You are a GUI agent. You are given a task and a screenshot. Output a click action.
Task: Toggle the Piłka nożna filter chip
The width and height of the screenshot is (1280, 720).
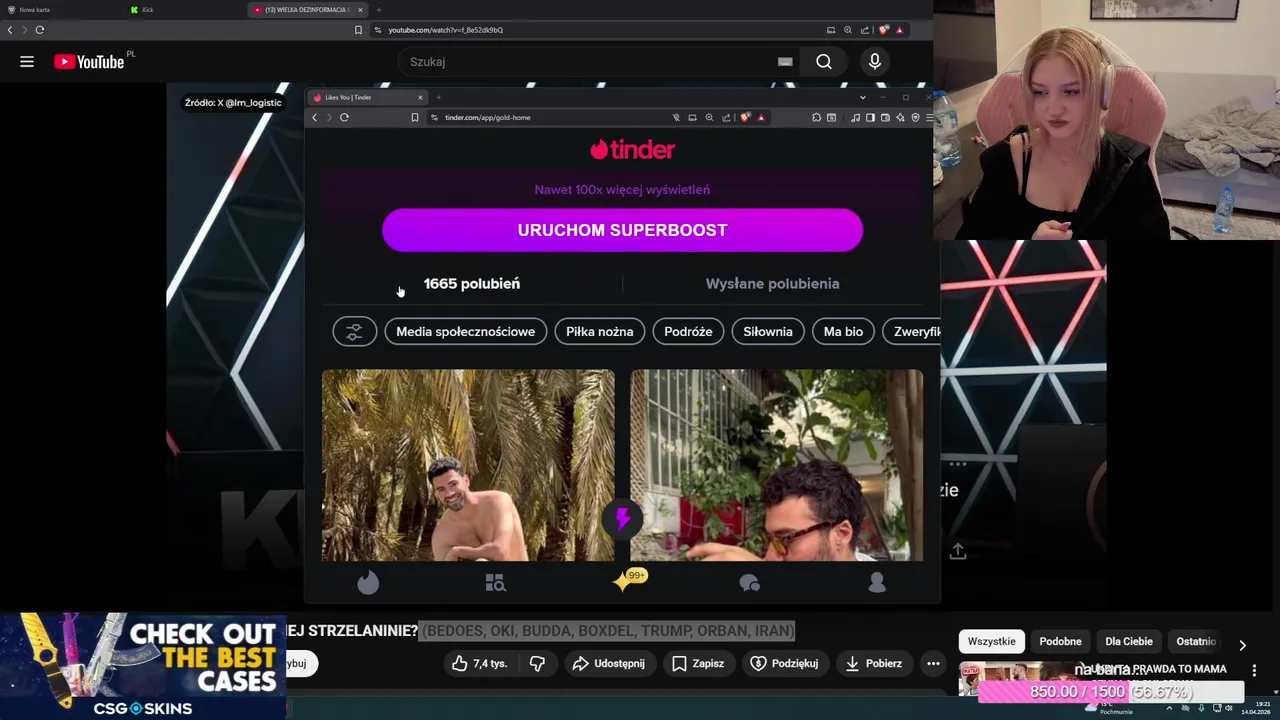pyautogui.click(x=599, y=332)
